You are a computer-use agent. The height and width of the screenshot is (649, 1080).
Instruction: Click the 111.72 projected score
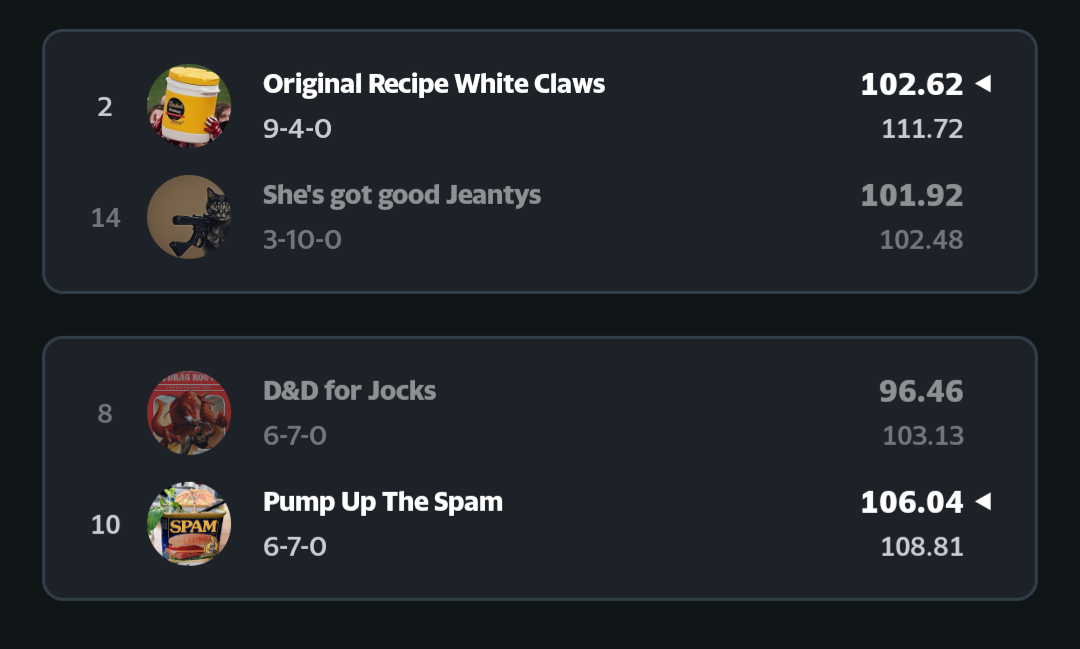pyautogui.click(x=922, y=129)
